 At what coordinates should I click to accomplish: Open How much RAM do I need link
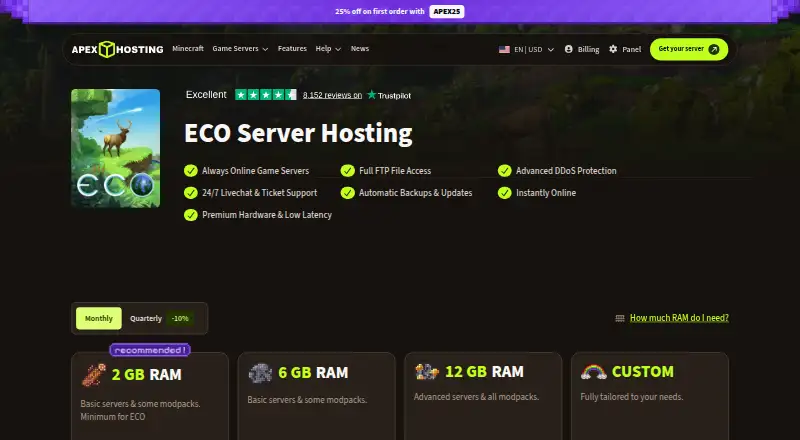click(679, 318)
